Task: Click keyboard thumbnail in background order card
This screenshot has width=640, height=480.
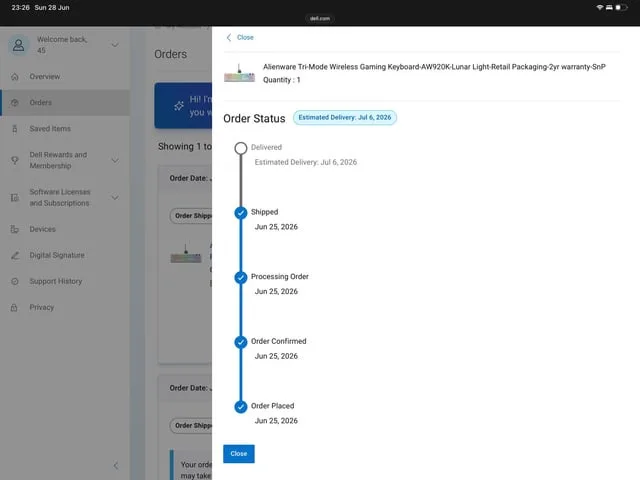Action: [x=186, y=254]
